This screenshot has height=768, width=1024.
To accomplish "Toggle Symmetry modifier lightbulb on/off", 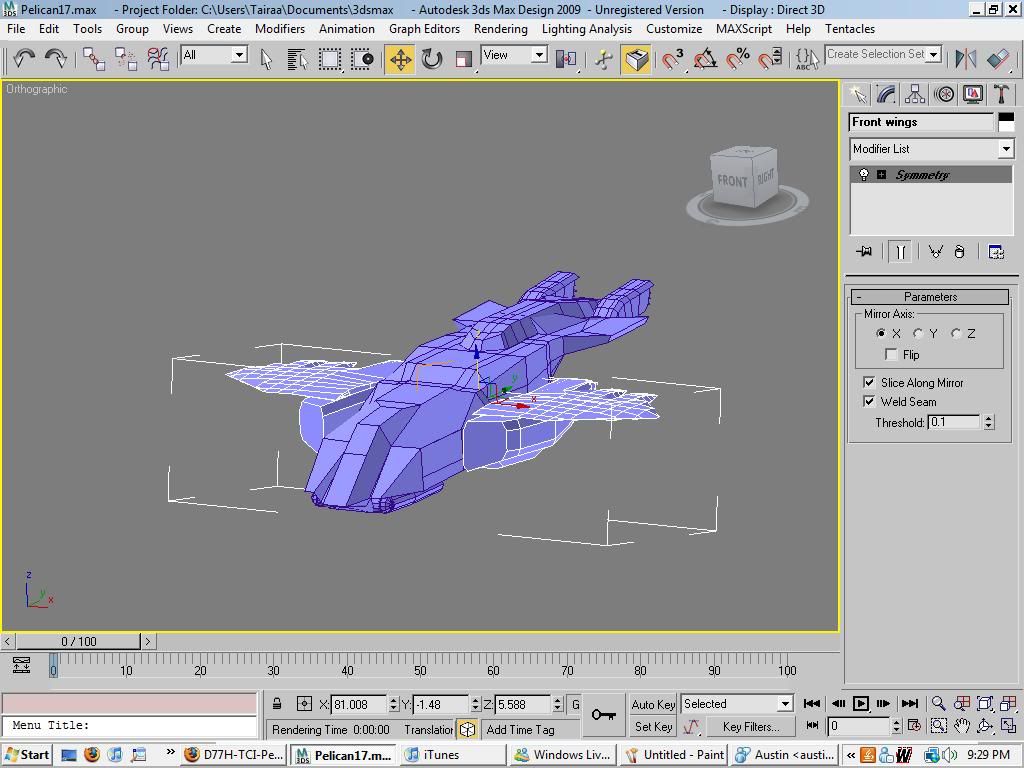I will pyautogui.click(x=864, y=174).
